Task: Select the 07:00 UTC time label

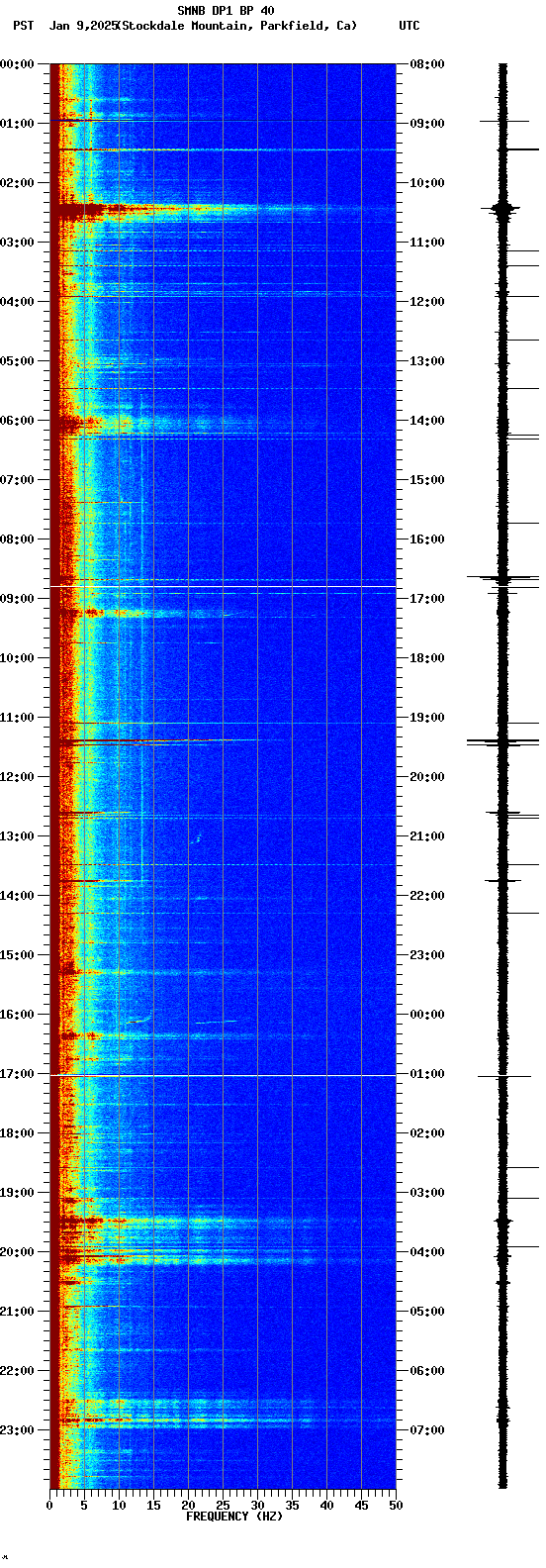Action: click(427, 1430)
